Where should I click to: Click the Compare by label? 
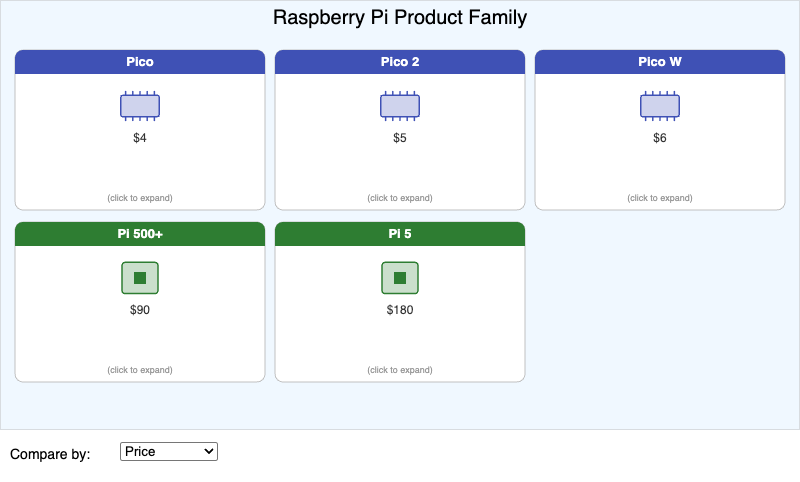point(50,454)
